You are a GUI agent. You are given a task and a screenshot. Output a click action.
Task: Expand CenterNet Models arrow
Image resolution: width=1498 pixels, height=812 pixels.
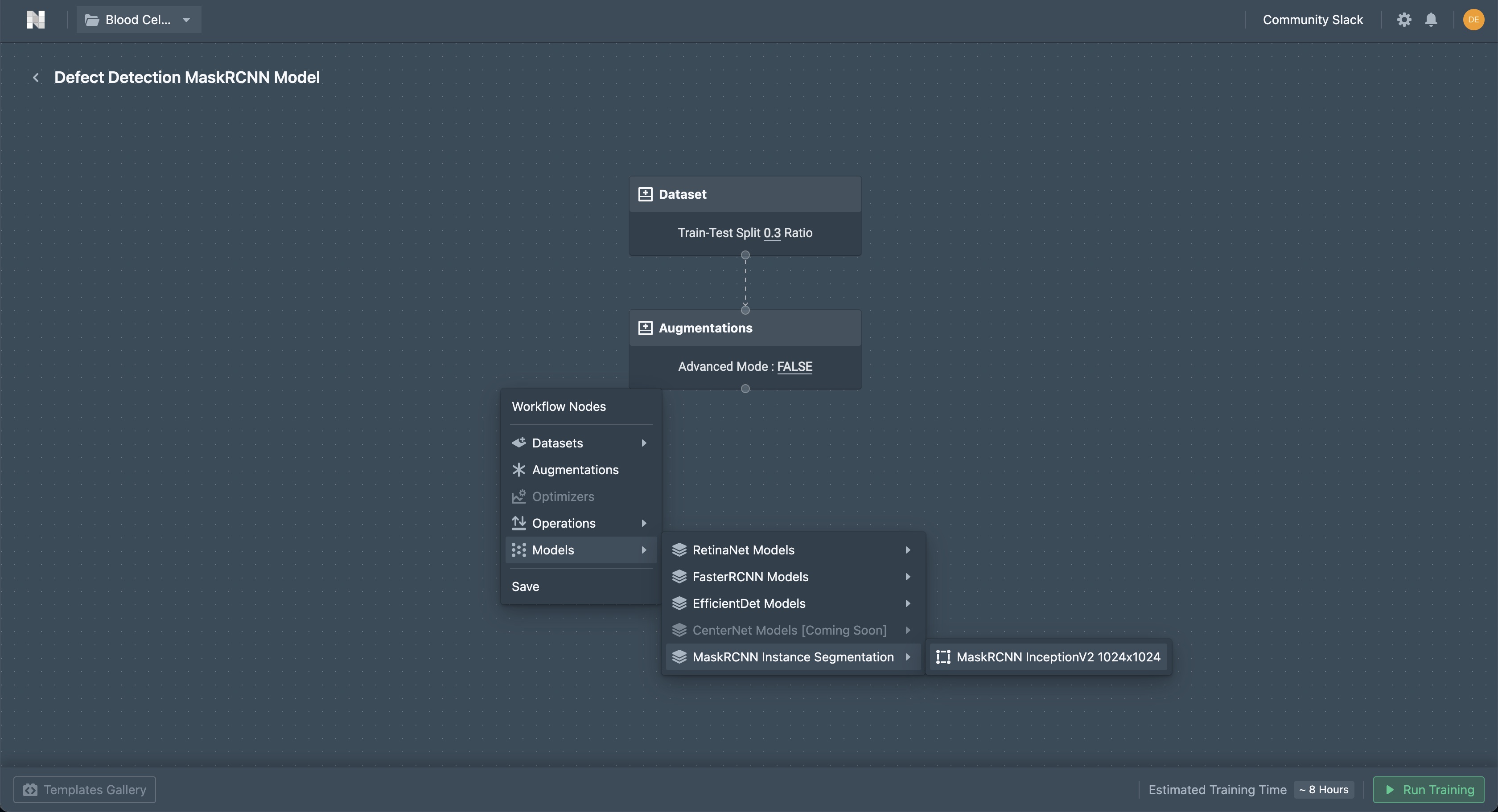(908, 630)
